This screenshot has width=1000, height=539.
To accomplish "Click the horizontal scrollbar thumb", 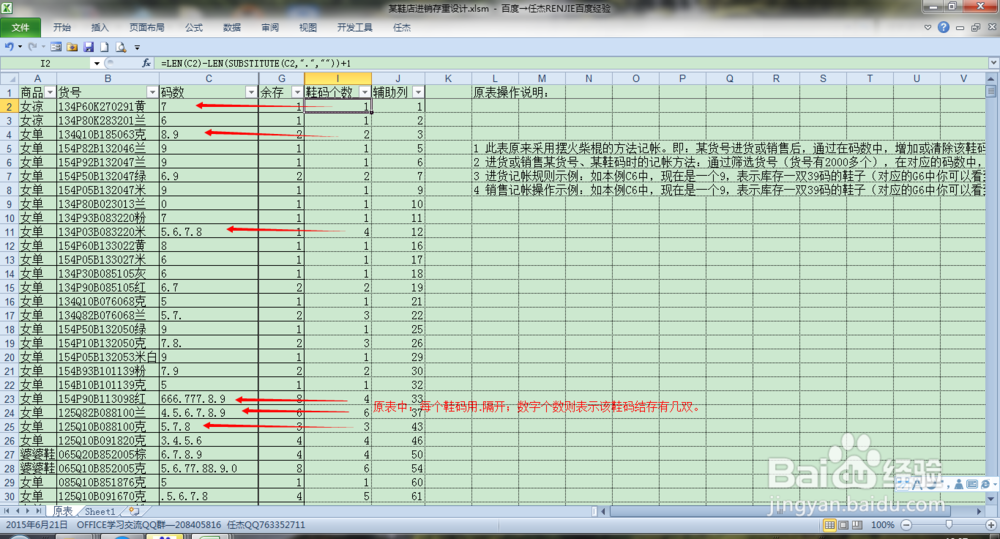I will pos(781,511).
